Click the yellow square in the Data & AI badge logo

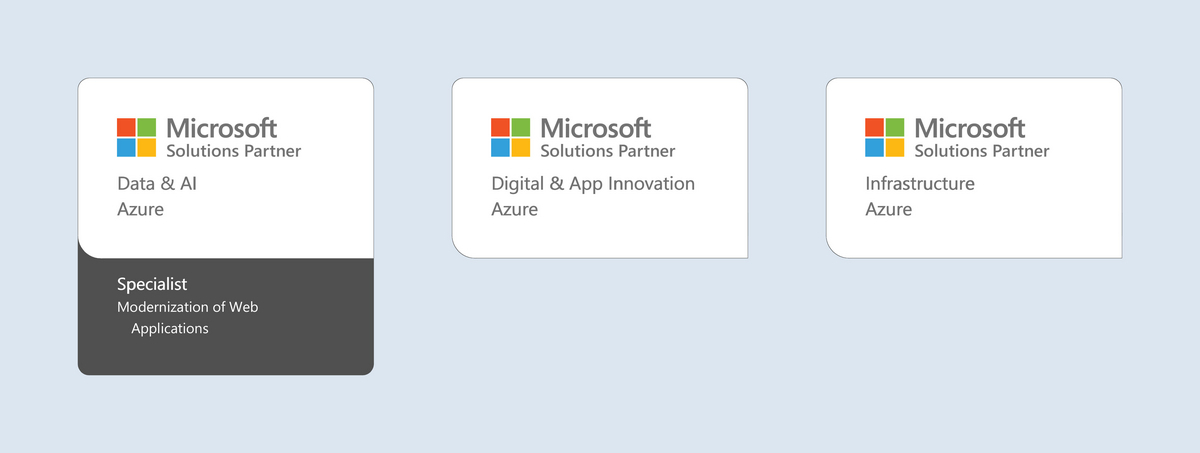click(147, 148)
